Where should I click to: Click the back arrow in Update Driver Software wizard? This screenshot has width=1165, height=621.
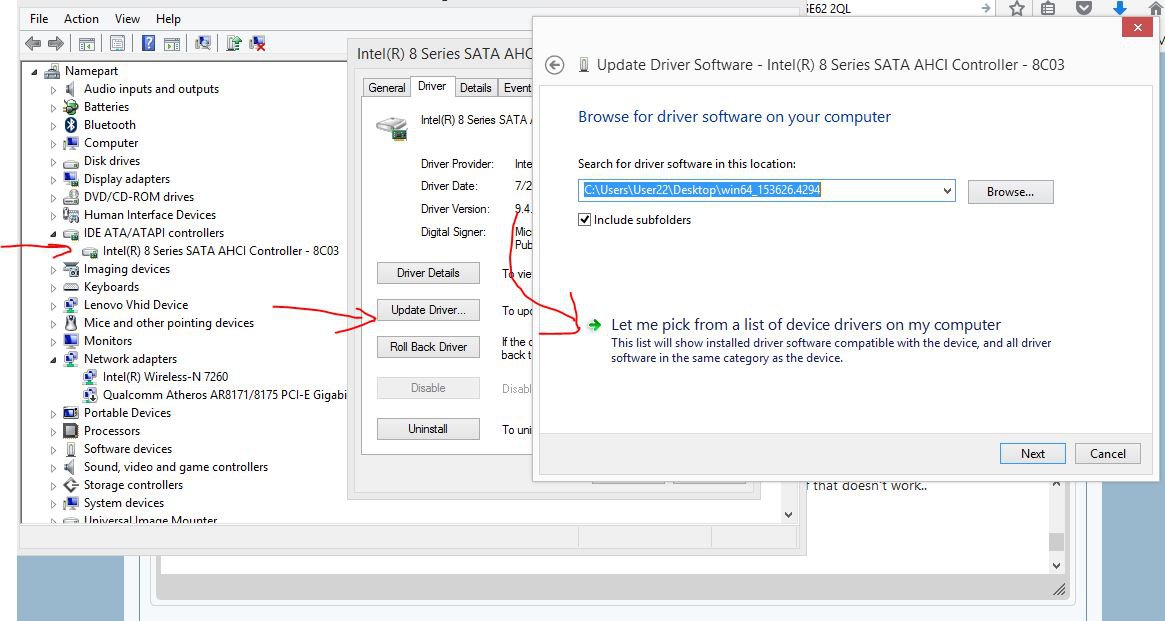(554, 65)
